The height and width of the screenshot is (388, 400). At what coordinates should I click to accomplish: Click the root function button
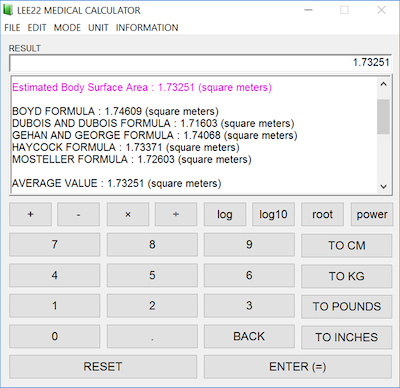coord(322,214)
